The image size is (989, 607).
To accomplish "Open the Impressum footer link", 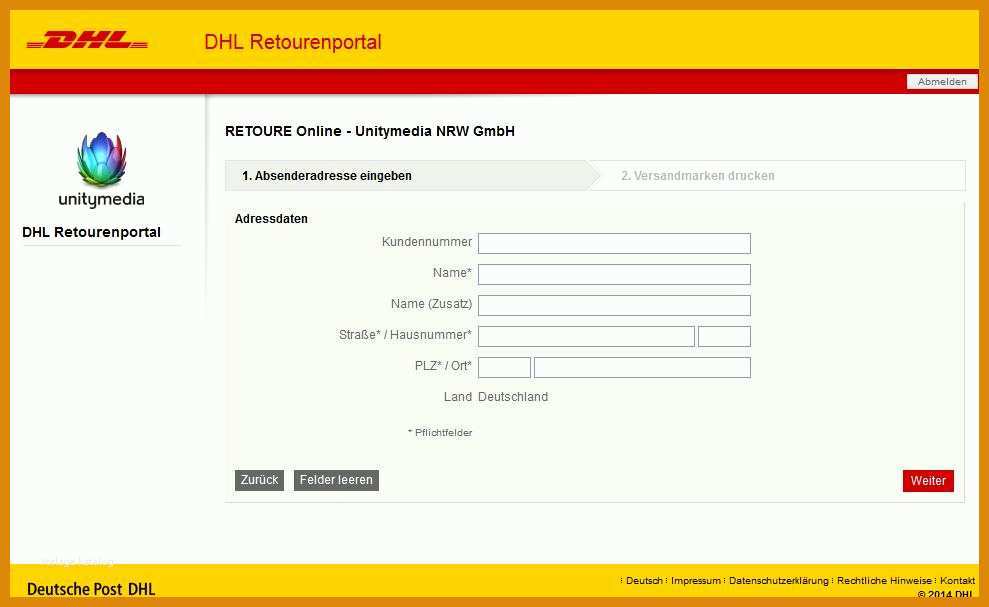I will tap(696, 580).
